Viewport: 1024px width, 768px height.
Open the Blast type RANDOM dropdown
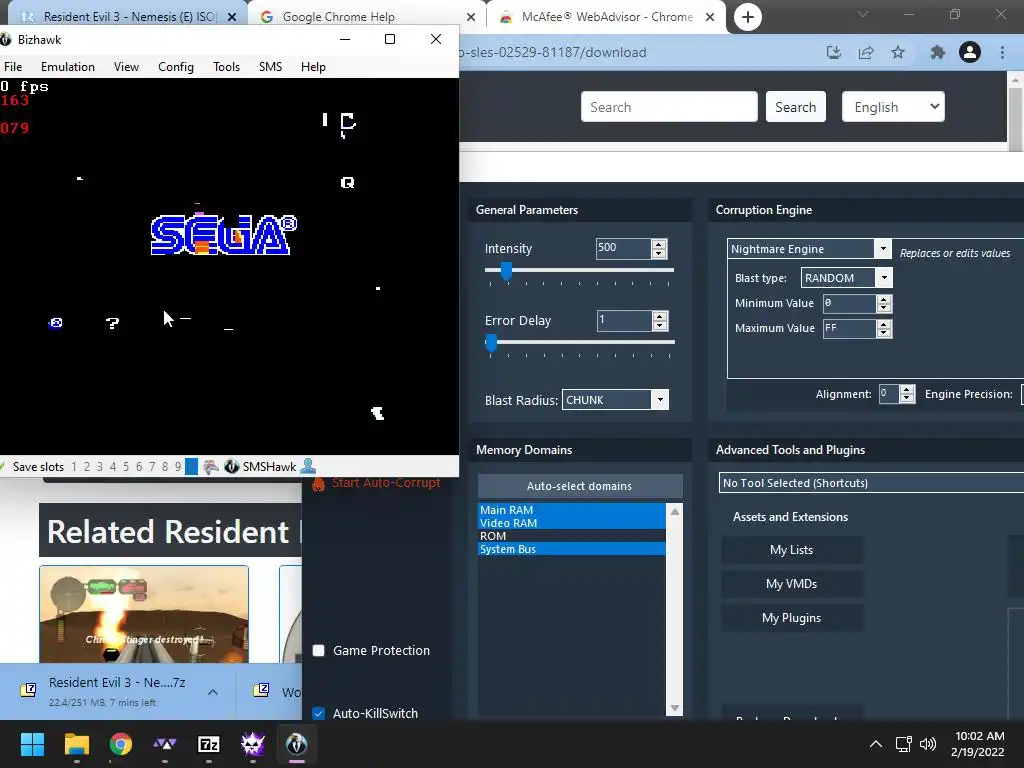(x=884, y=278)
